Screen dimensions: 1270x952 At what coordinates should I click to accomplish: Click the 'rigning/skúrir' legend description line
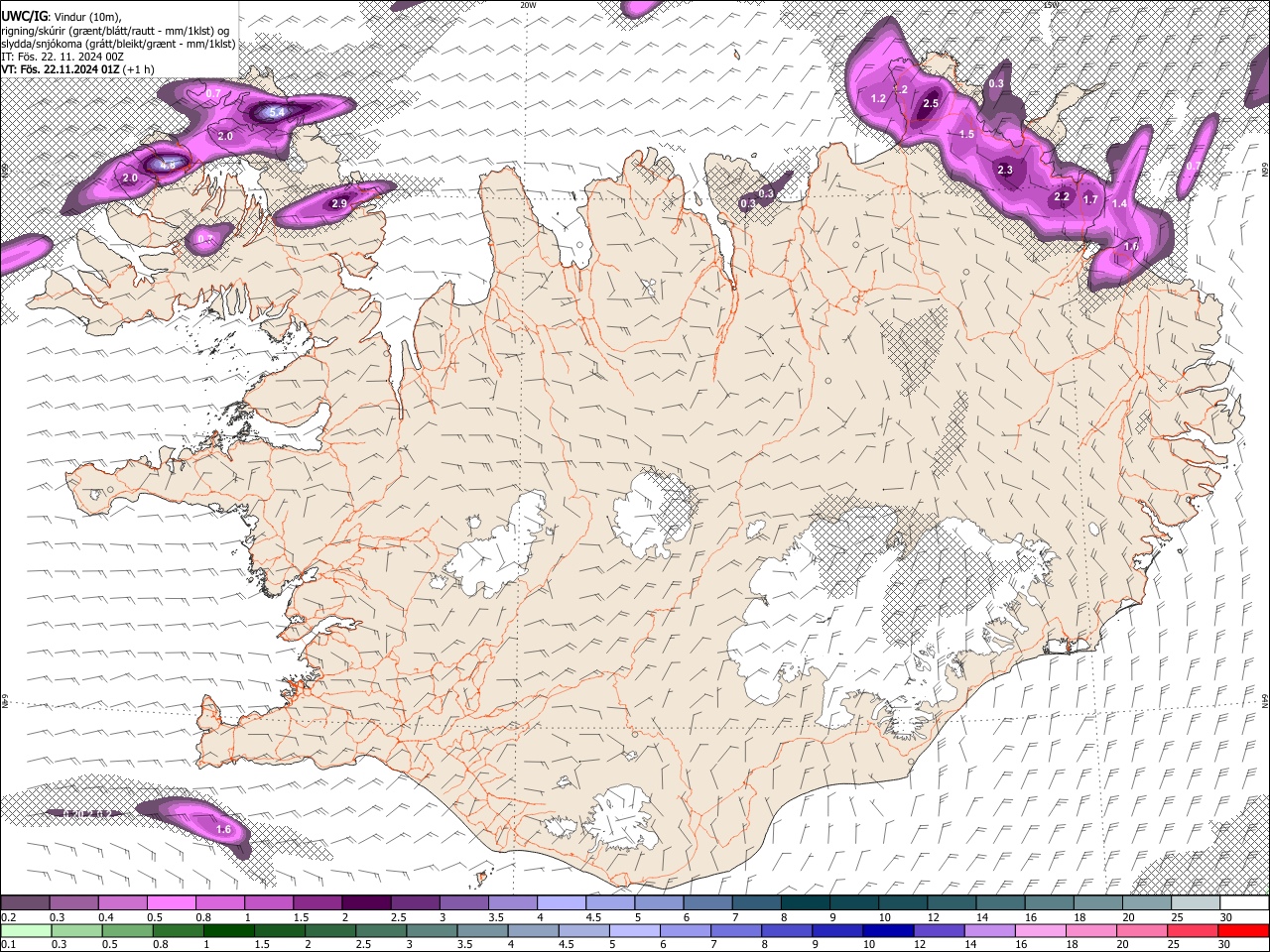(115, 30)
